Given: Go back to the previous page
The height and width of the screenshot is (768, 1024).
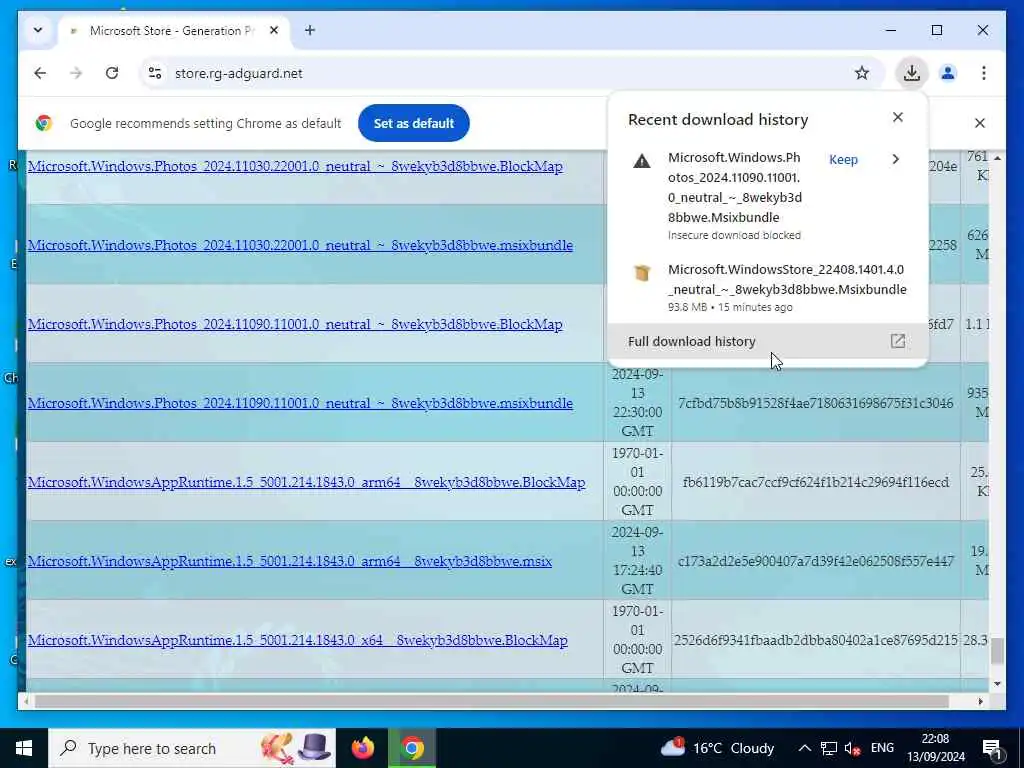Looking at the screenshot, I should (40, 73).
